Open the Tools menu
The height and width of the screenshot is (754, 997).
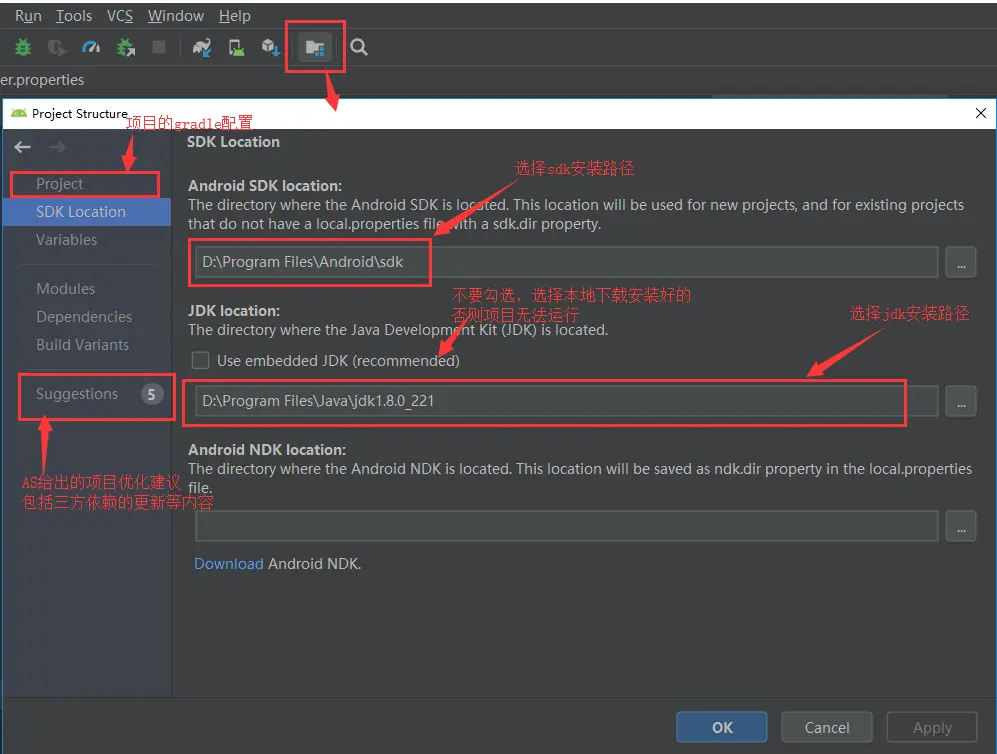[74, 16]
